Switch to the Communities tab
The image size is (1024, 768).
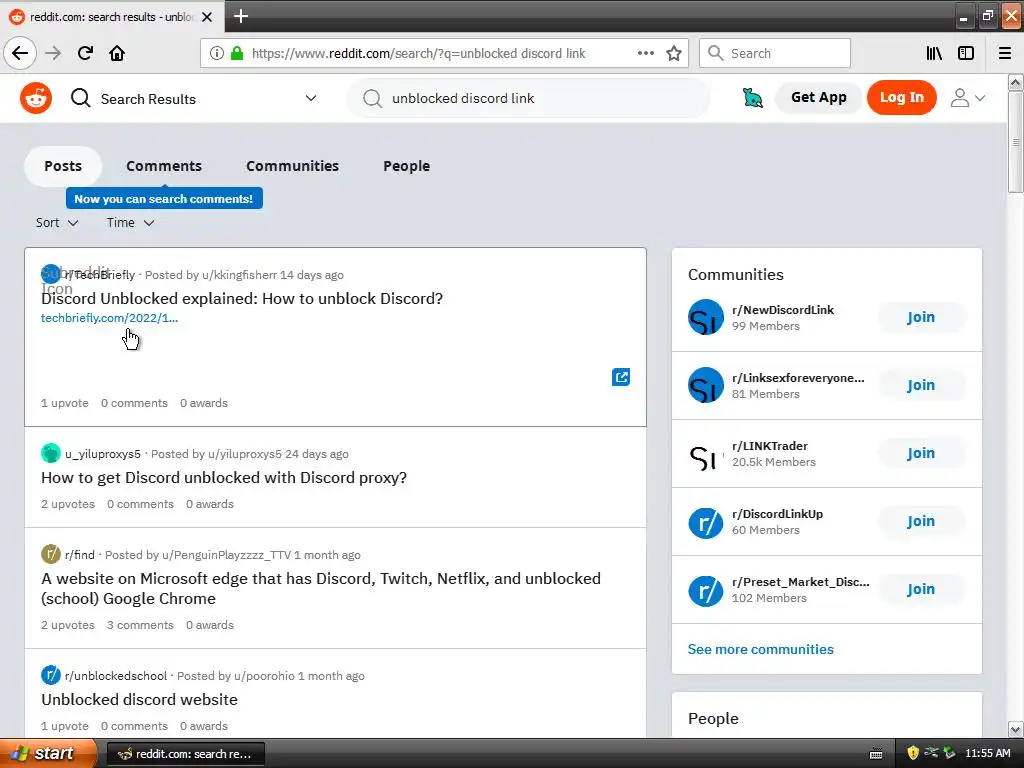[292, 166]
